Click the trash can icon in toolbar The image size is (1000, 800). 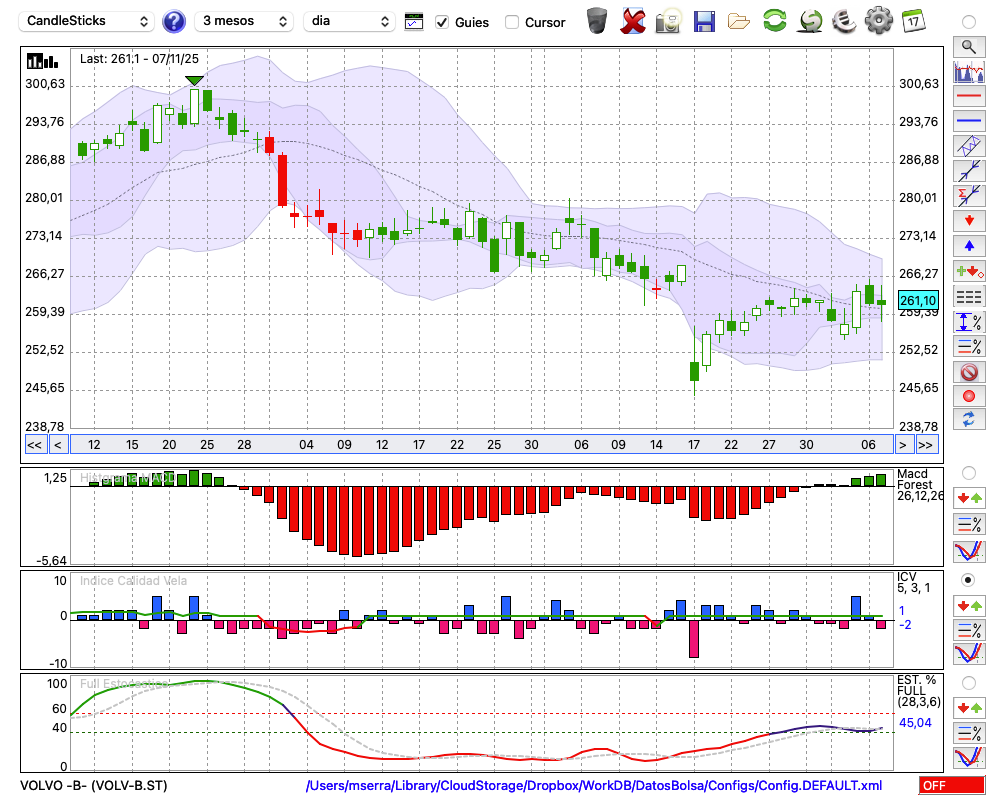tap(597, 21)
